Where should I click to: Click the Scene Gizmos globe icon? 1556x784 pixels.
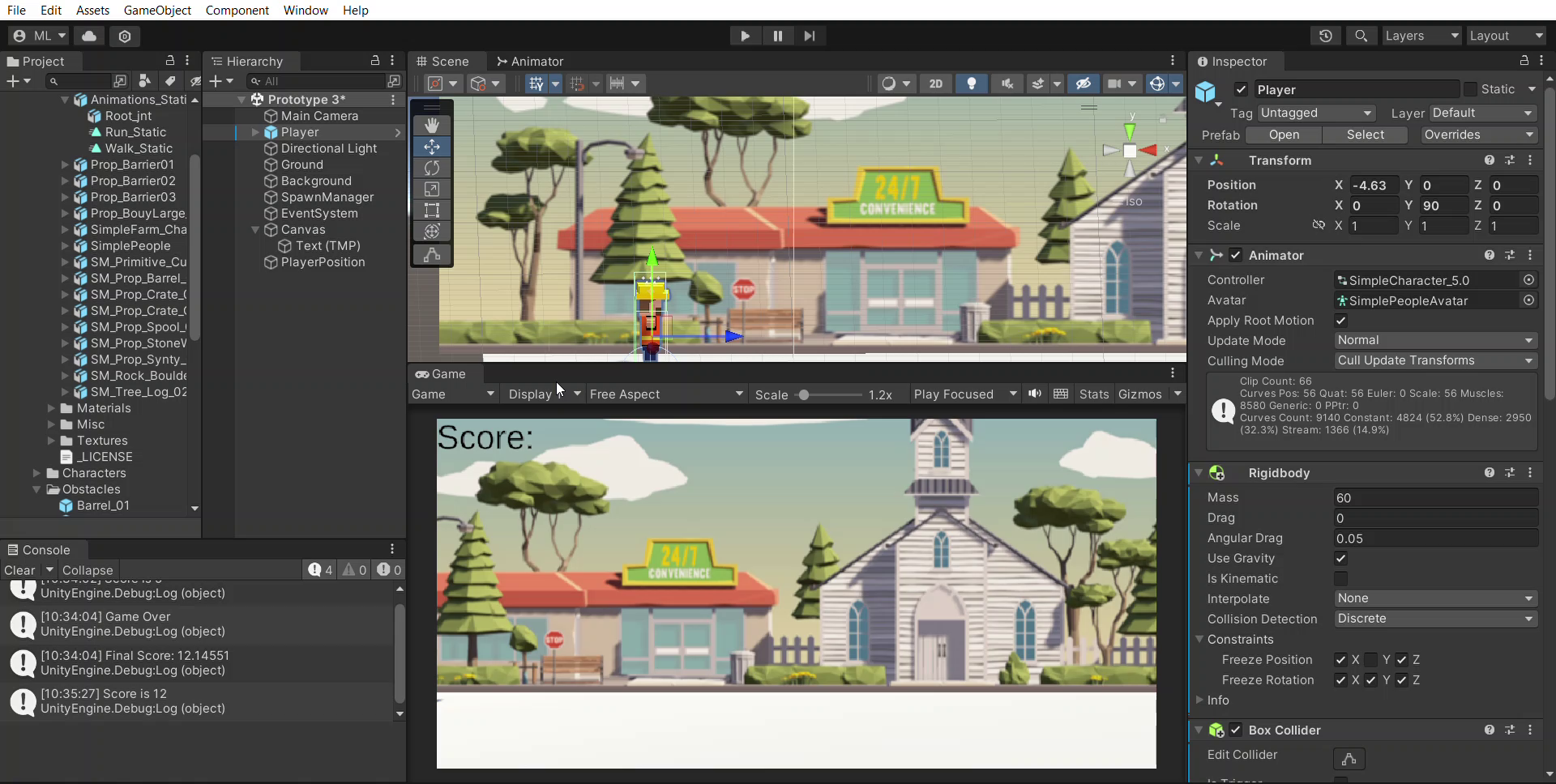pos(1157,83)
